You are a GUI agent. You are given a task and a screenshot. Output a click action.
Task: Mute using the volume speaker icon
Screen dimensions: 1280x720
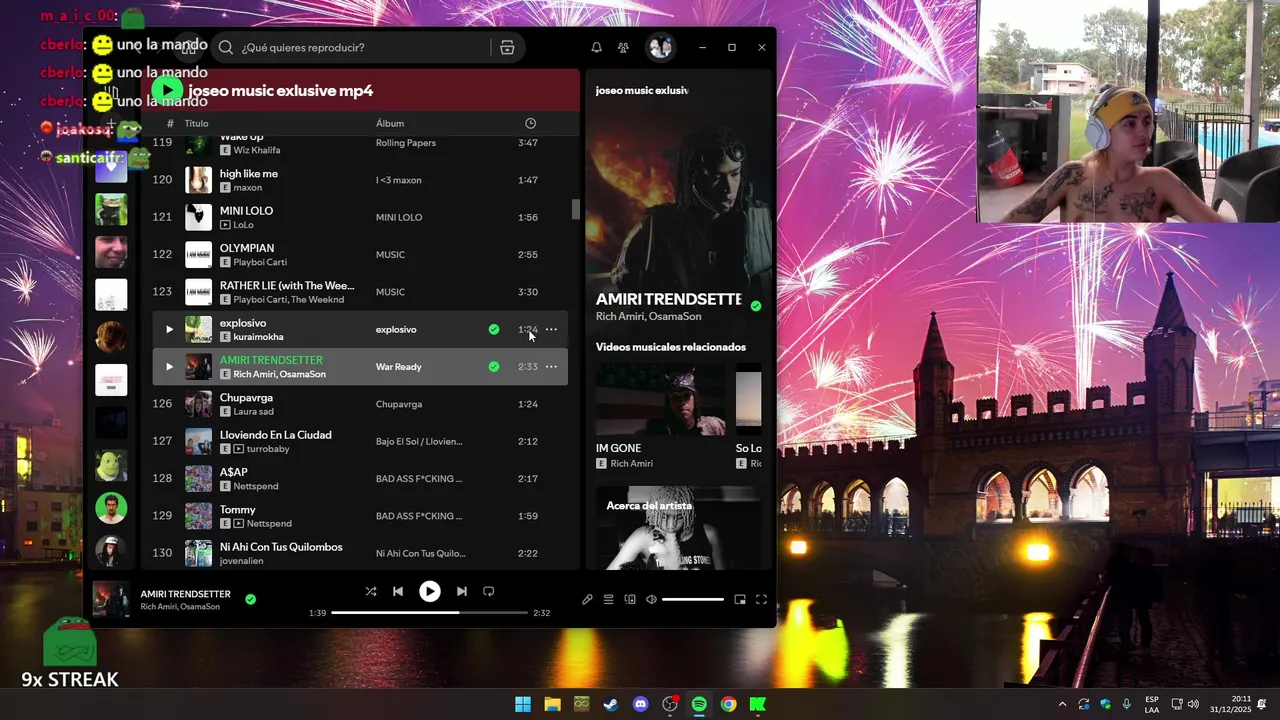click(x=651, y=599)
